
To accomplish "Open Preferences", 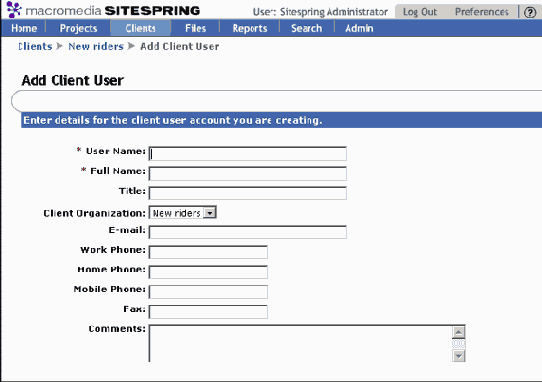I will point(482,12).
